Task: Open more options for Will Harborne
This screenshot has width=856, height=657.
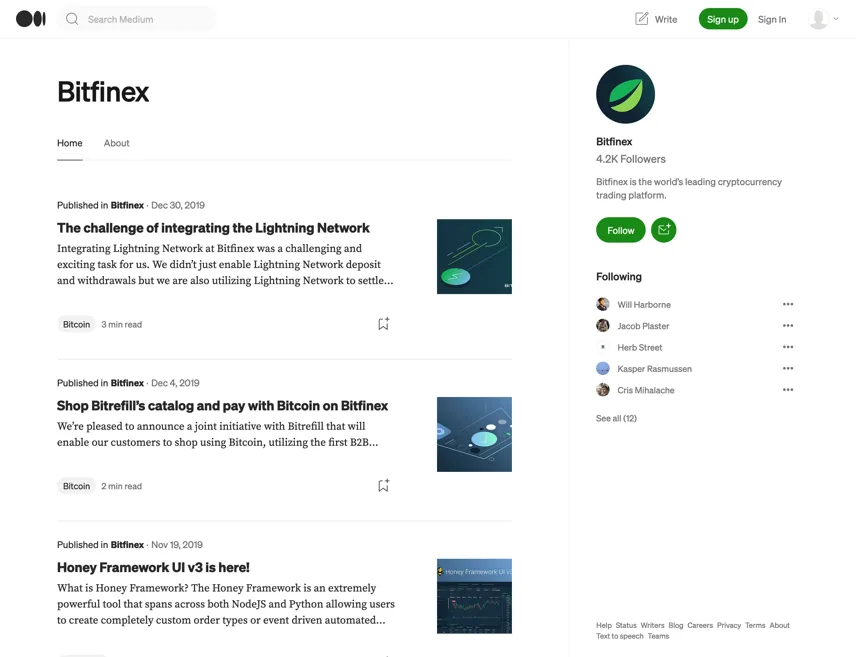Action: [788, 304]
